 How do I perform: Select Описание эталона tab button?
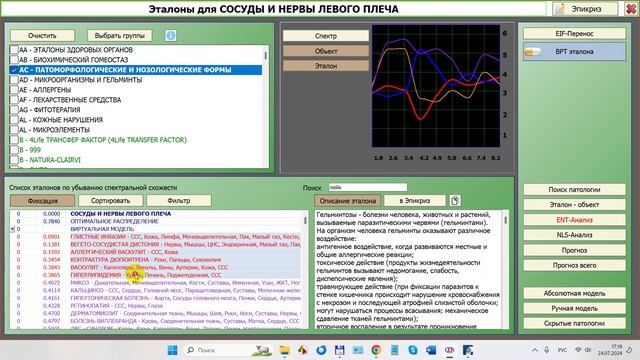(347, 200)
